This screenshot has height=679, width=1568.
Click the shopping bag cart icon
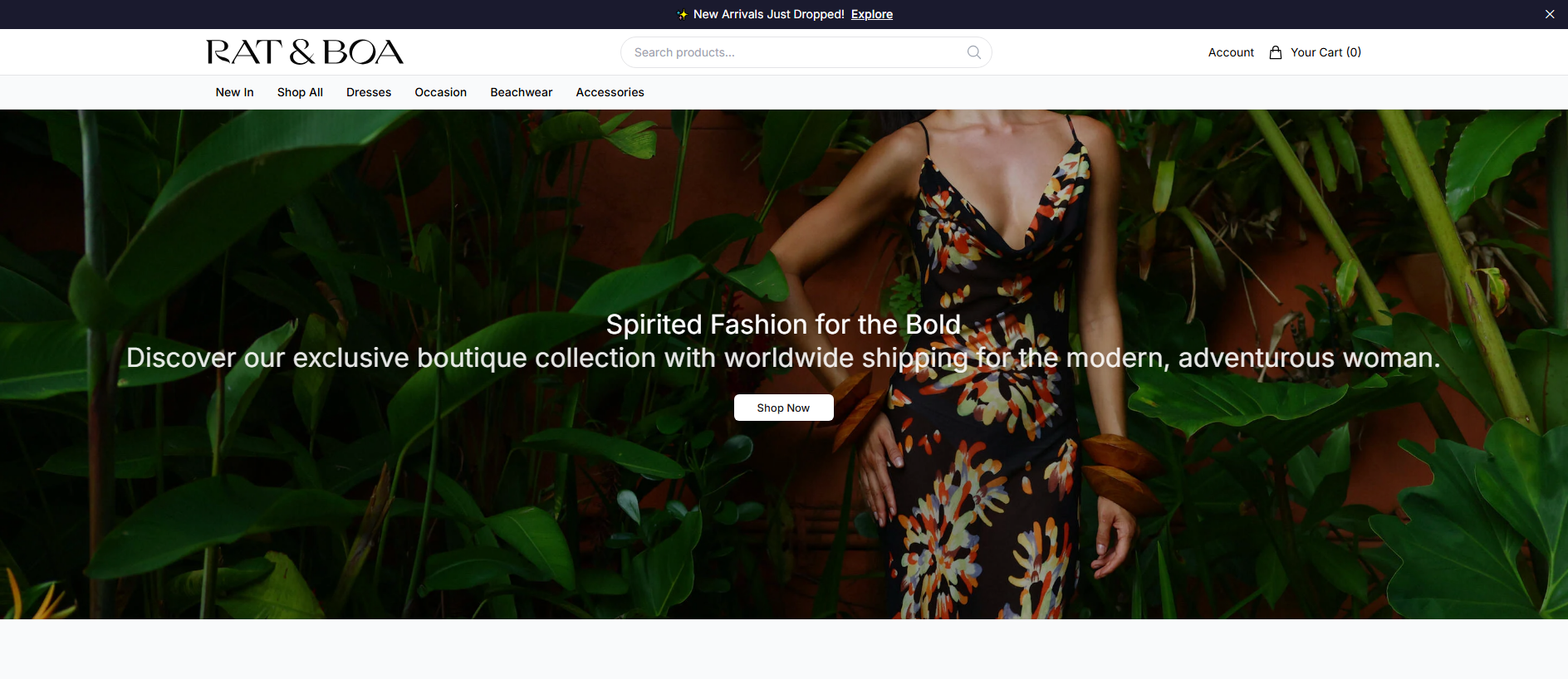[1276, 52]
